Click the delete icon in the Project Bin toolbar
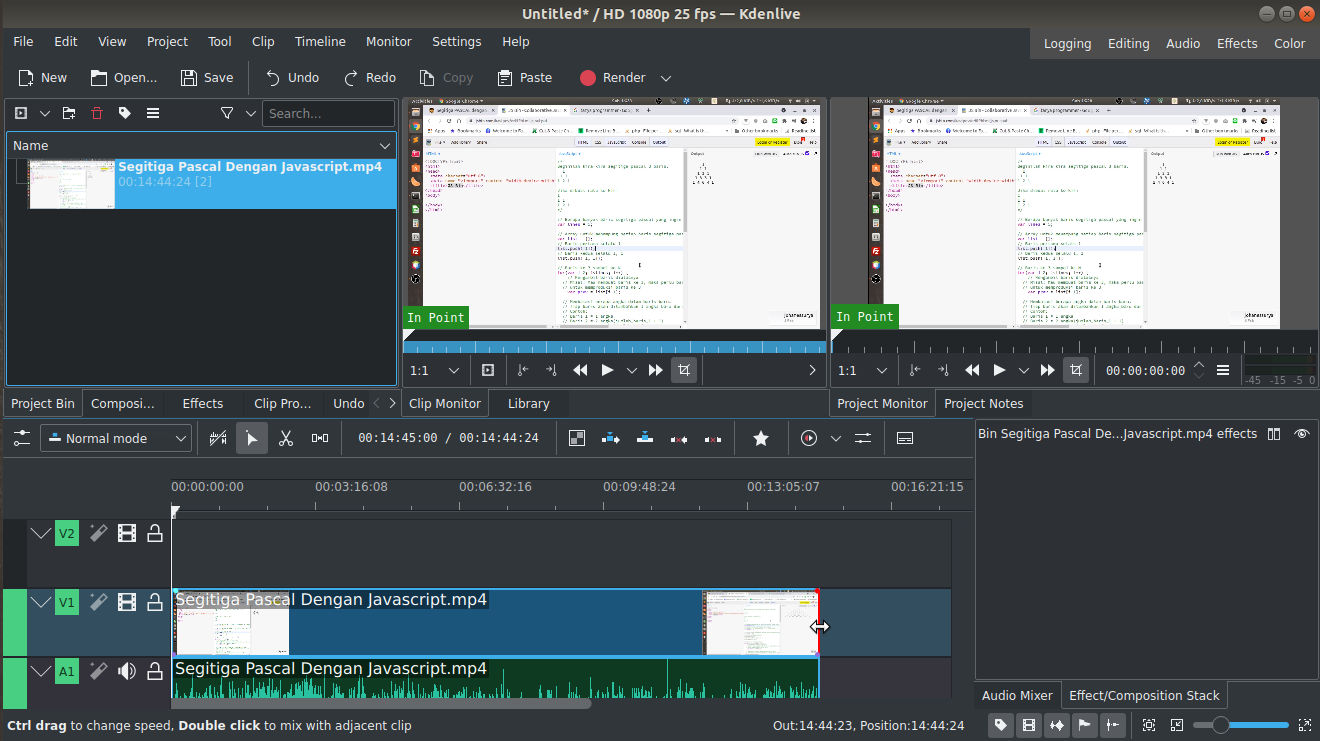 coord(98,113)
